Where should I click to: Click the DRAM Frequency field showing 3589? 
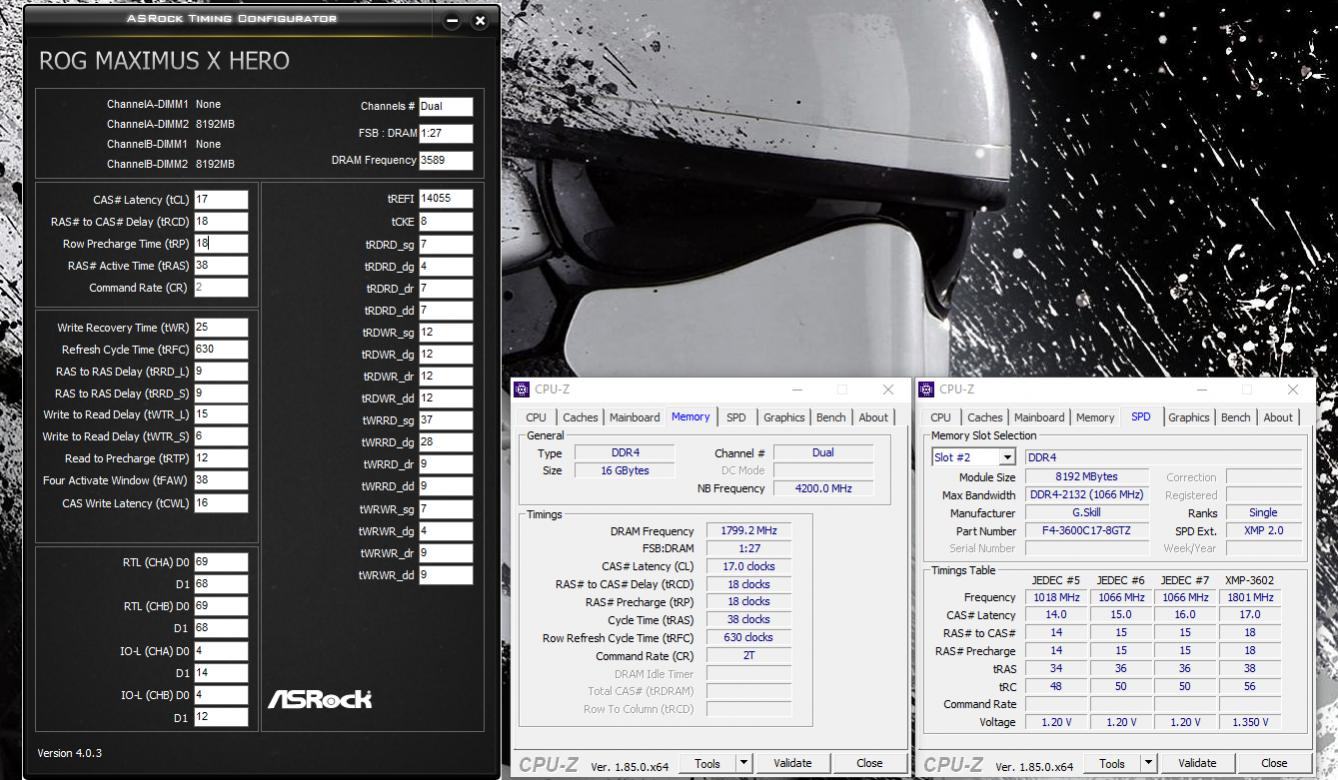[x=446, y=160]
